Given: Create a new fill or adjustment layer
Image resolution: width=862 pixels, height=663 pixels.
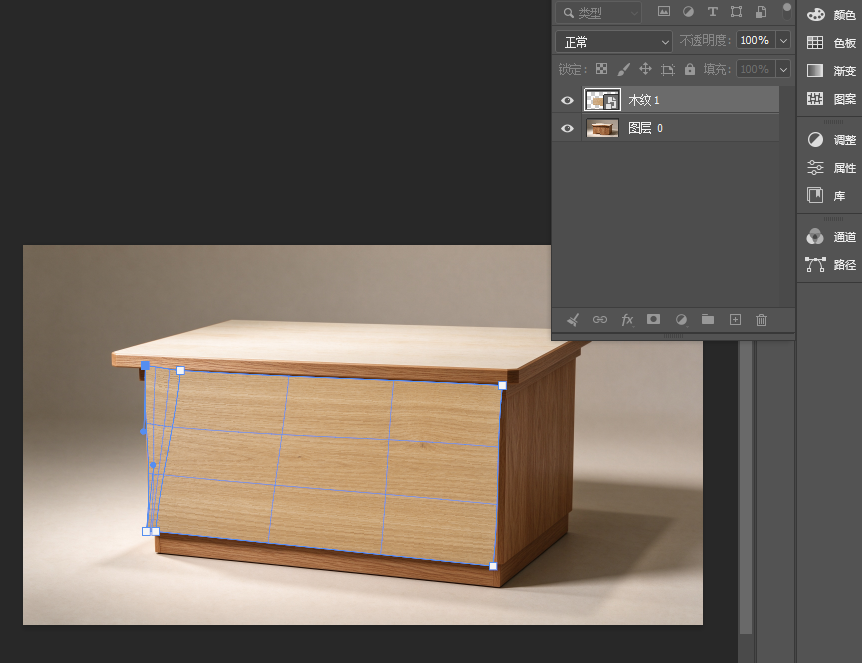Looking at the screenshot, I should (681, 319).
